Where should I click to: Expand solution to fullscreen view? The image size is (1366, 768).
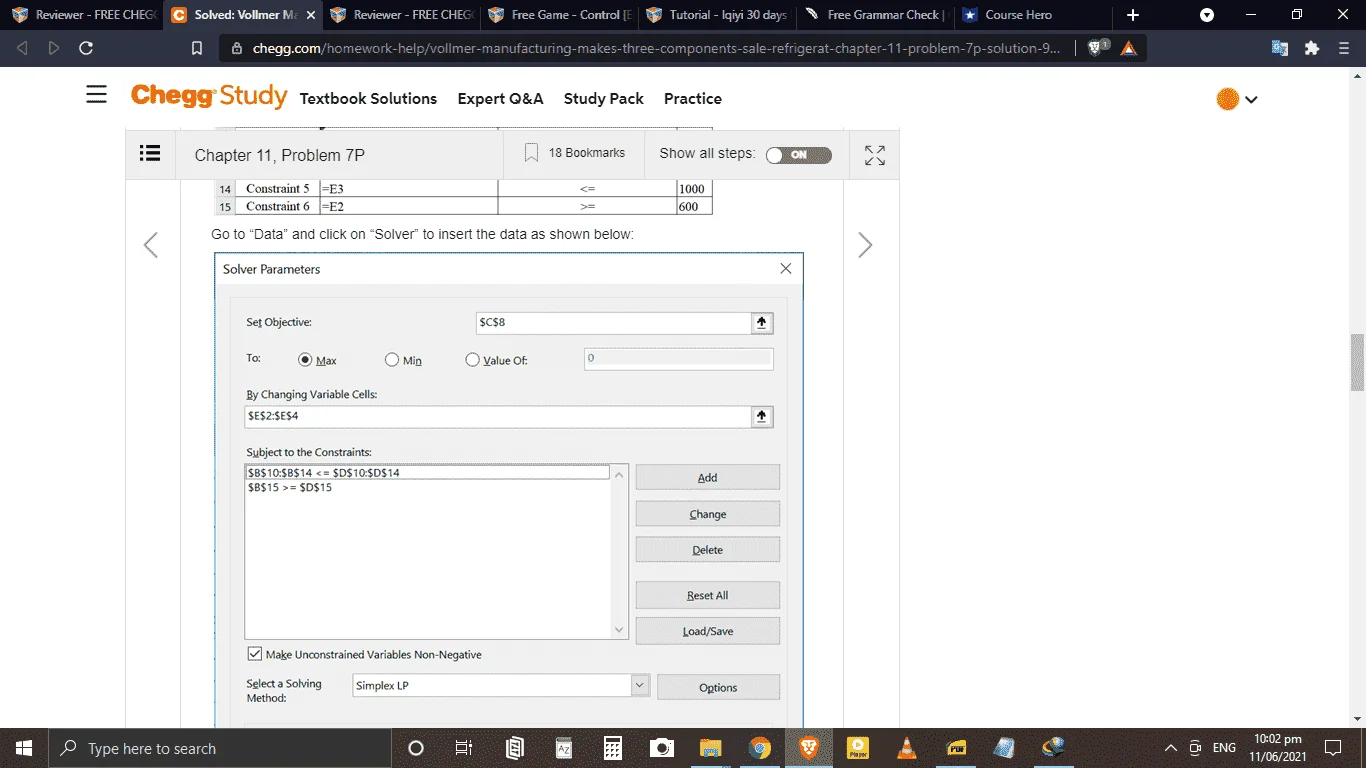click(875, 155)
